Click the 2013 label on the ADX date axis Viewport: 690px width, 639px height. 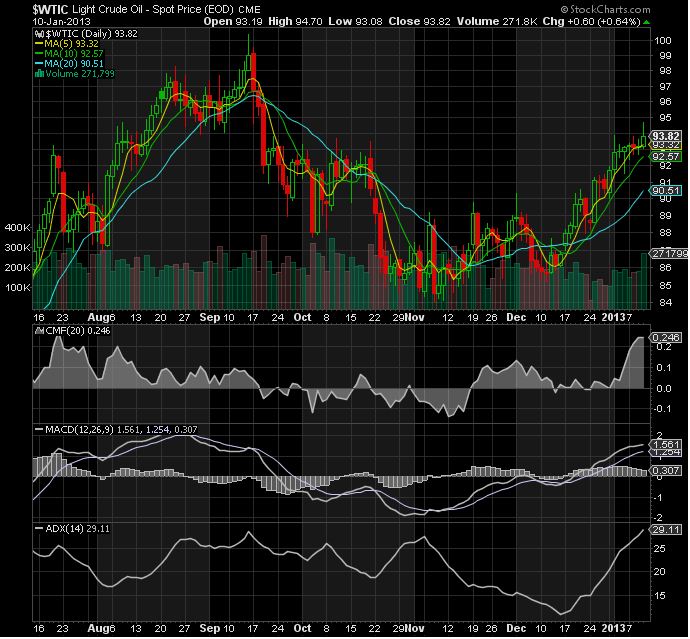(x=613, y=628)
